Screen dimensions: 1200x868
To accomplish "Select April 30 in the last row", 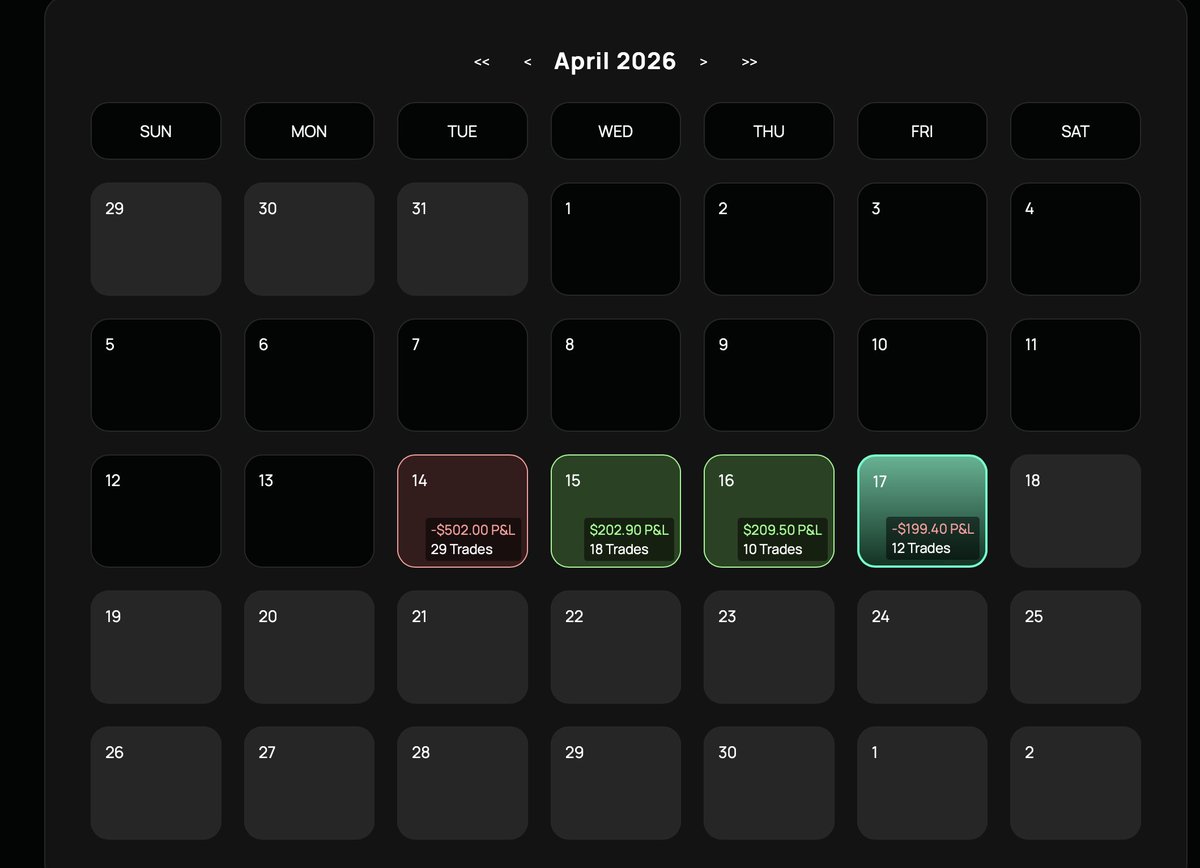I will click(769, 783).
